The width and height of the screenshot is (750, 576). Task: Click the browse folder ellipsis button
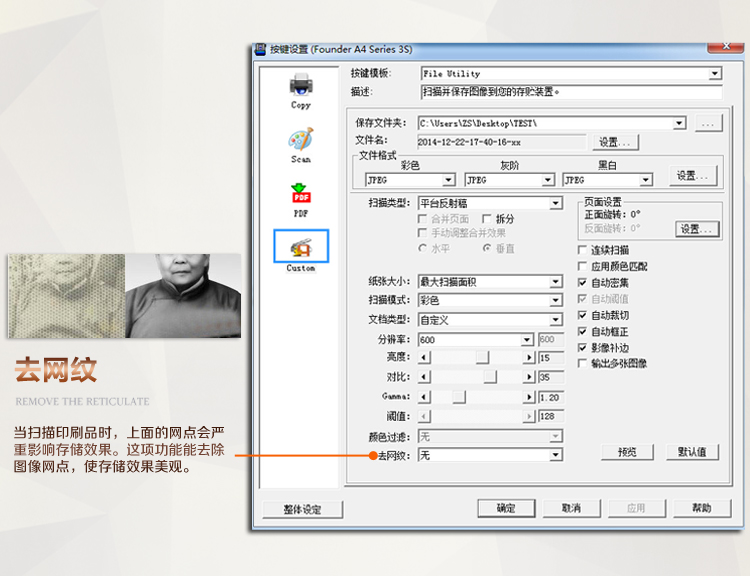(x=708, y=123)
